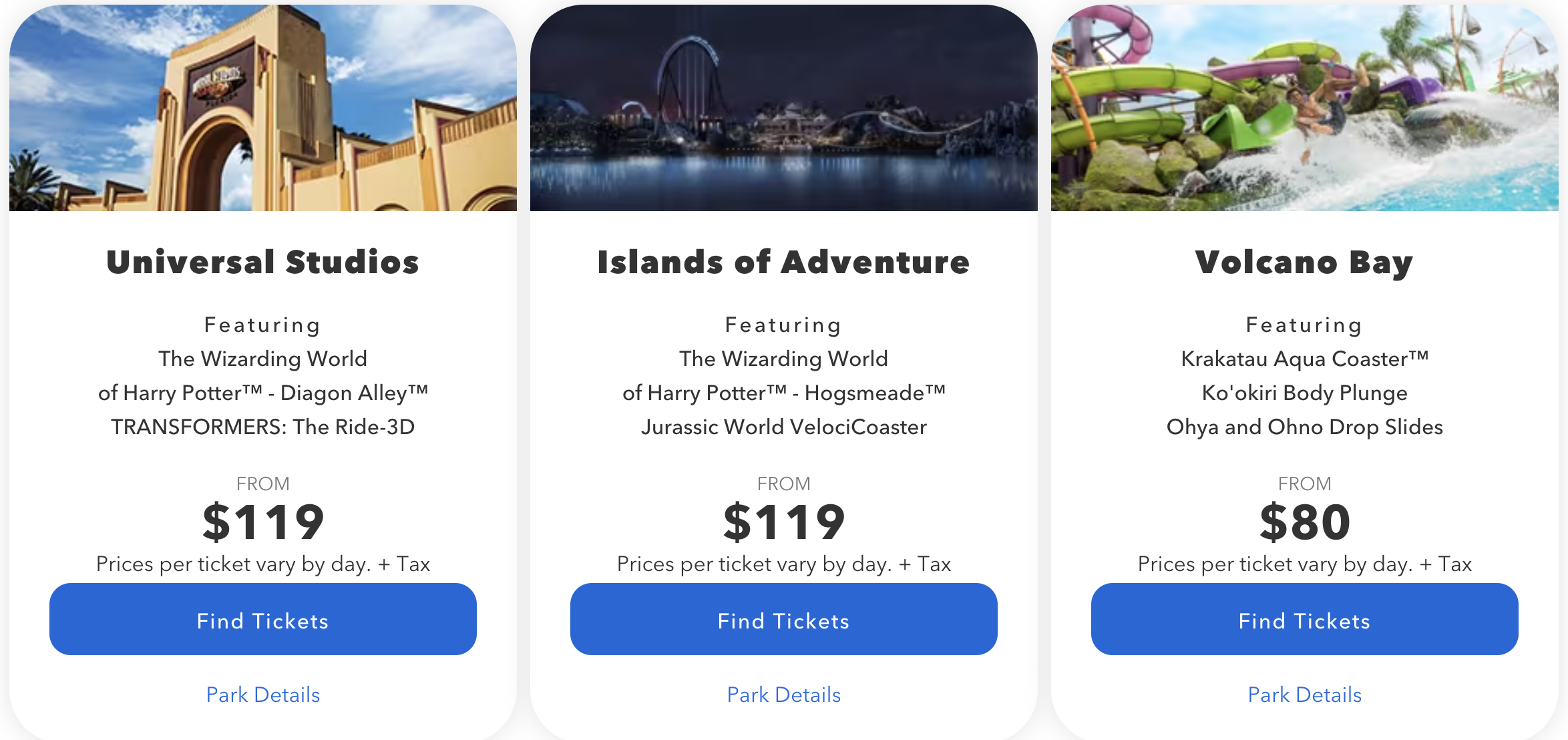Click Jurassic World VelociCoaster text
Viewport: 1568px width, 740px height.
pos(784,427)
